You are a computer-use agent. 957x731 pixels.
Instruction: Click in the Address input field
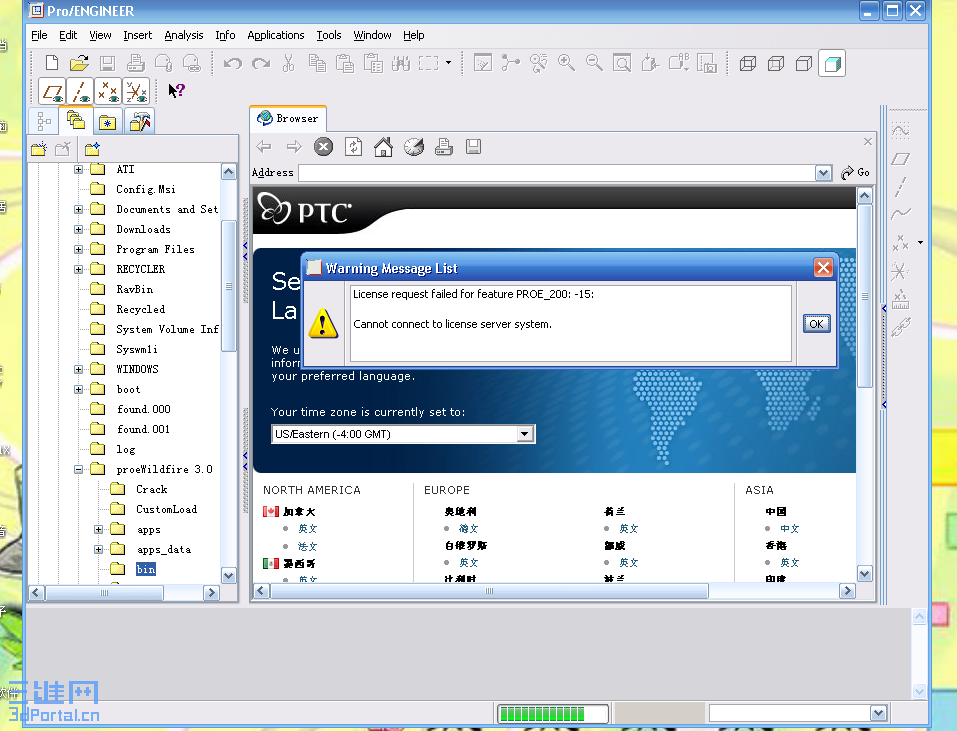point(556,173)
